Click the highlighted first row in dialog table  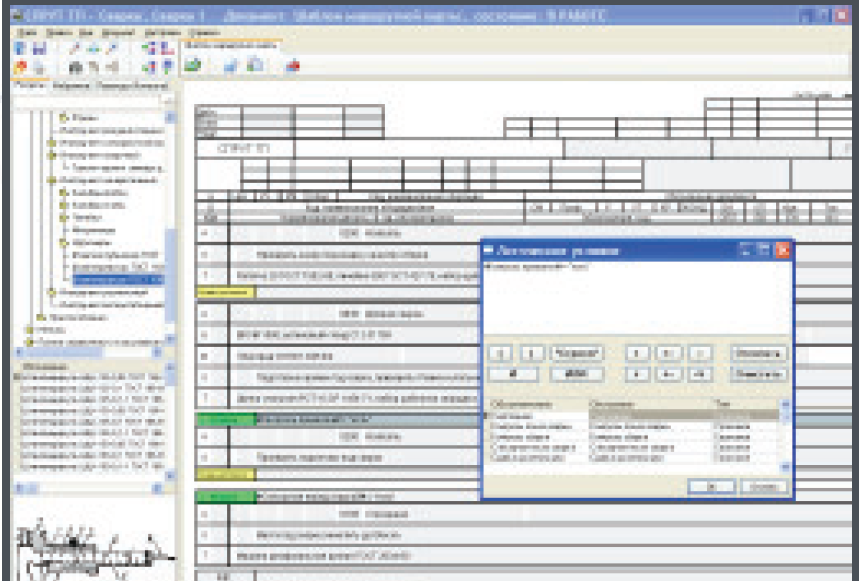tap(633, 416)
